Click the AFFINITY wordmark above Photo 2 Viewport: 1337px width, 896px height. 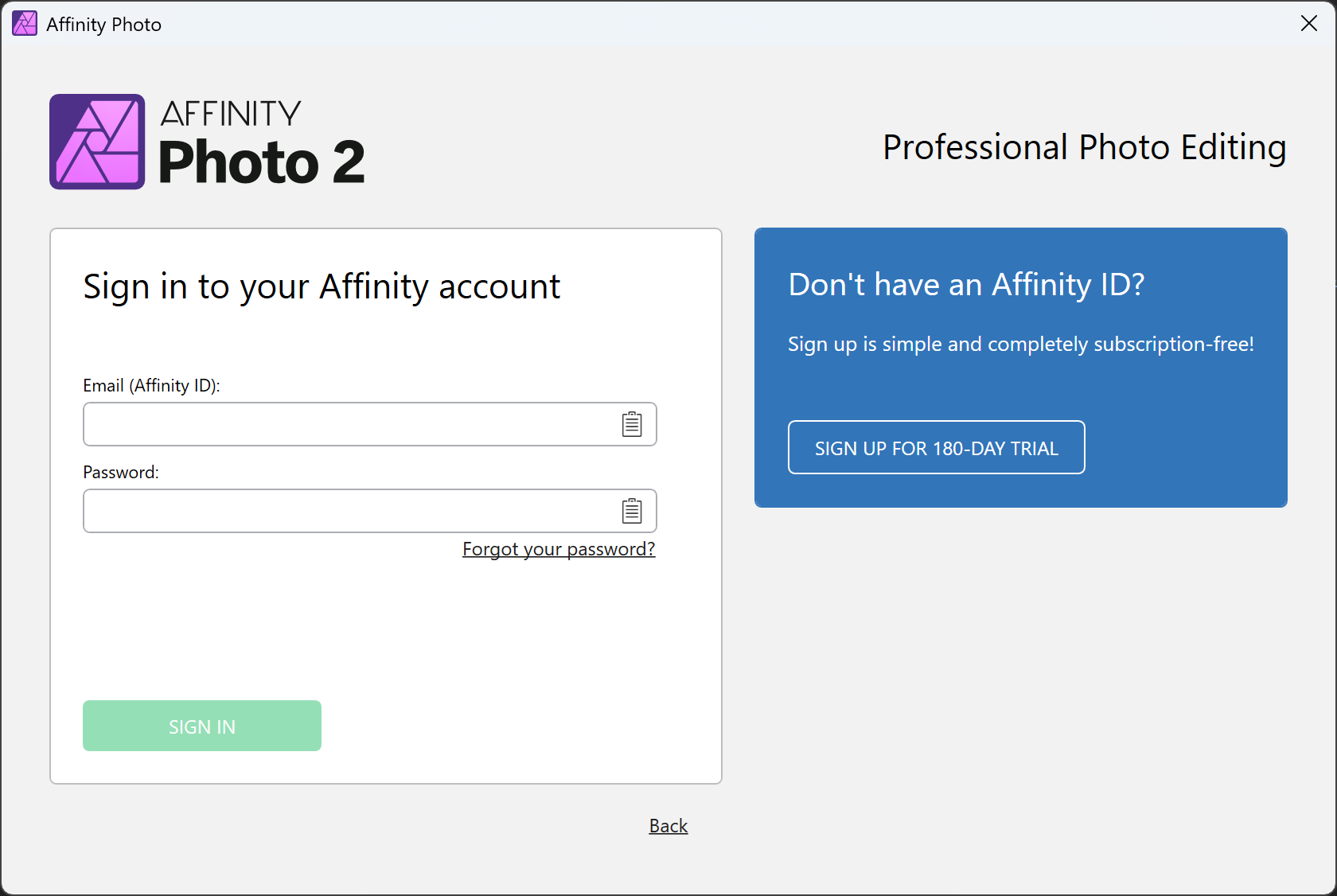click(231, 114)
